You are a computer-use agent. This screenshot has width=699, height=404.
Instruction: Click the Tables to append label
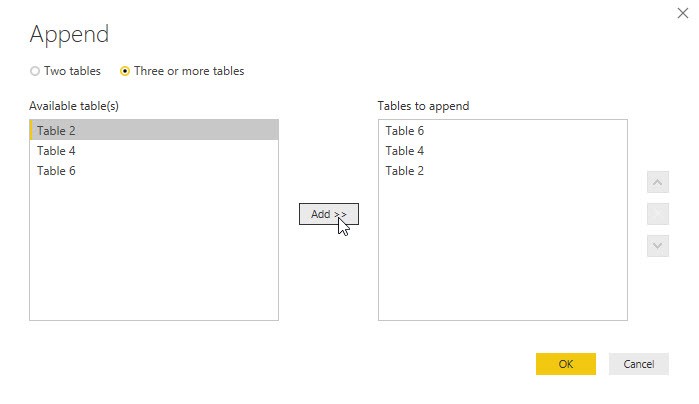click(423, 106)
